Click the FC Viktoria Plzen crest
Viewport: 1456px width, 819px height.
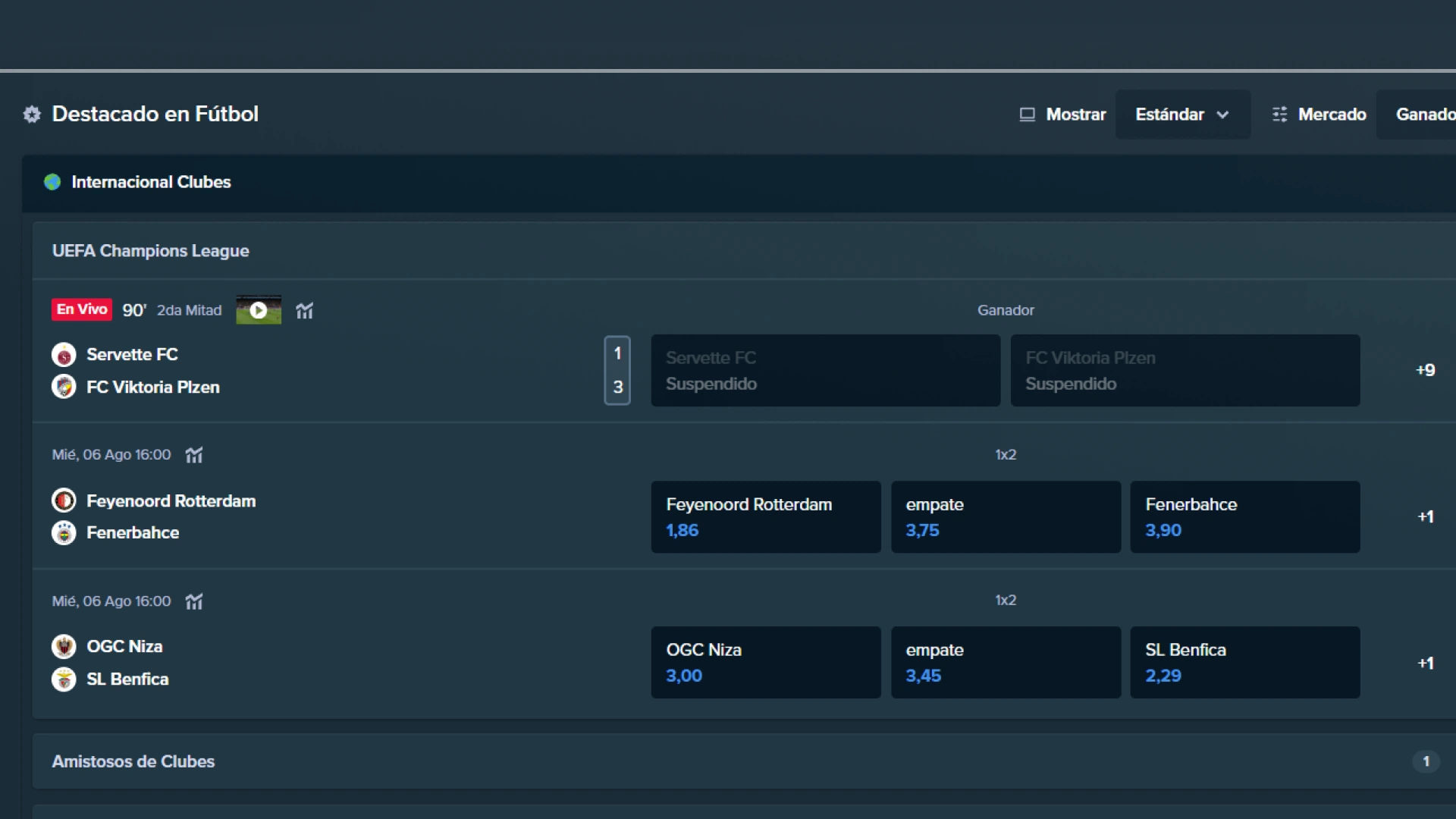click(x=64, y=387)
